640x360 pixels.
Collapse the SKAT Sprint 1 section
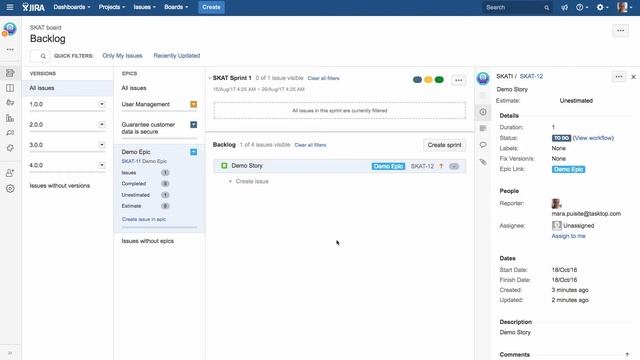click(209, 78)
